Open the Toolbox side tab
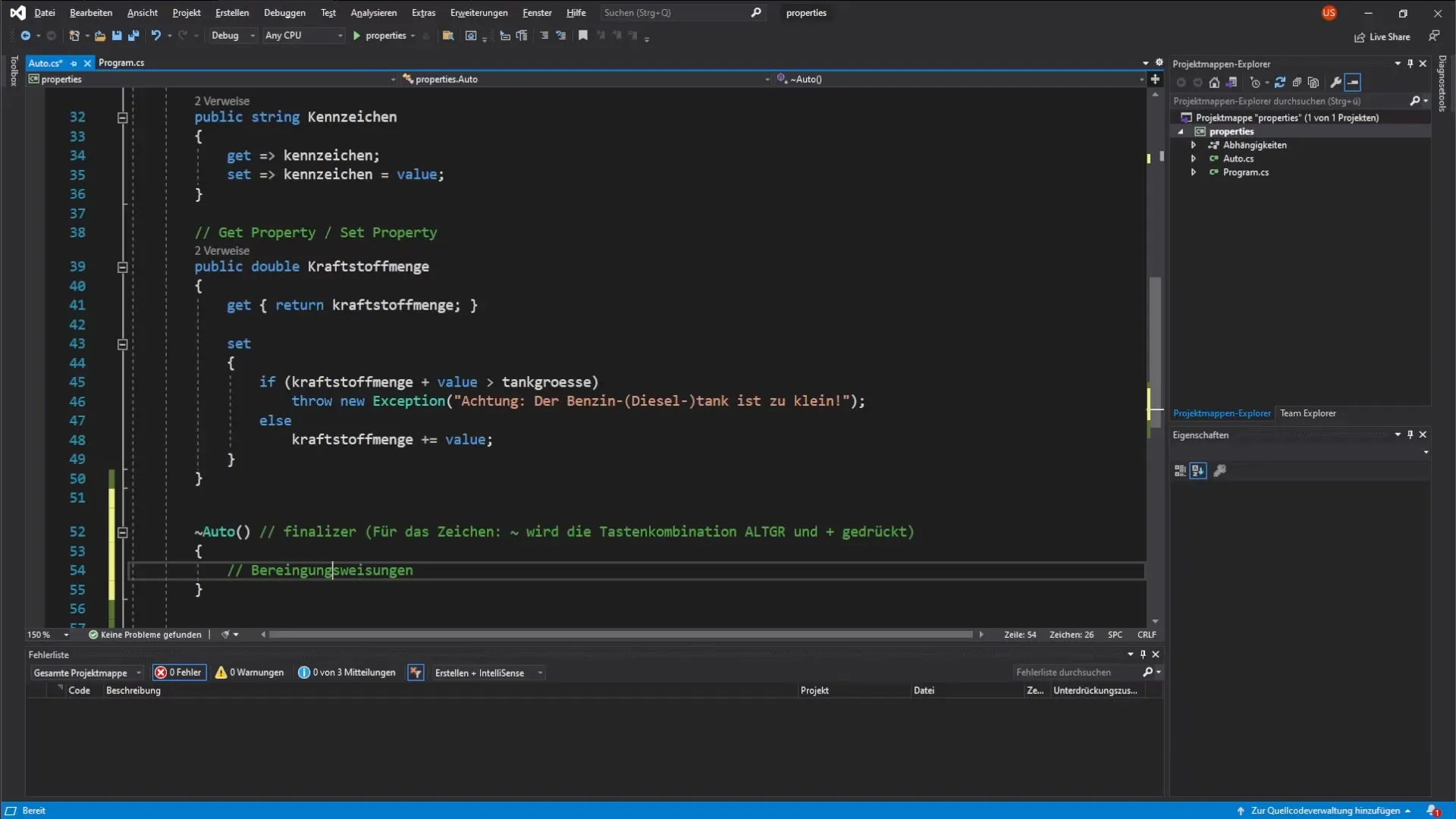 click(x=14, y=71)
